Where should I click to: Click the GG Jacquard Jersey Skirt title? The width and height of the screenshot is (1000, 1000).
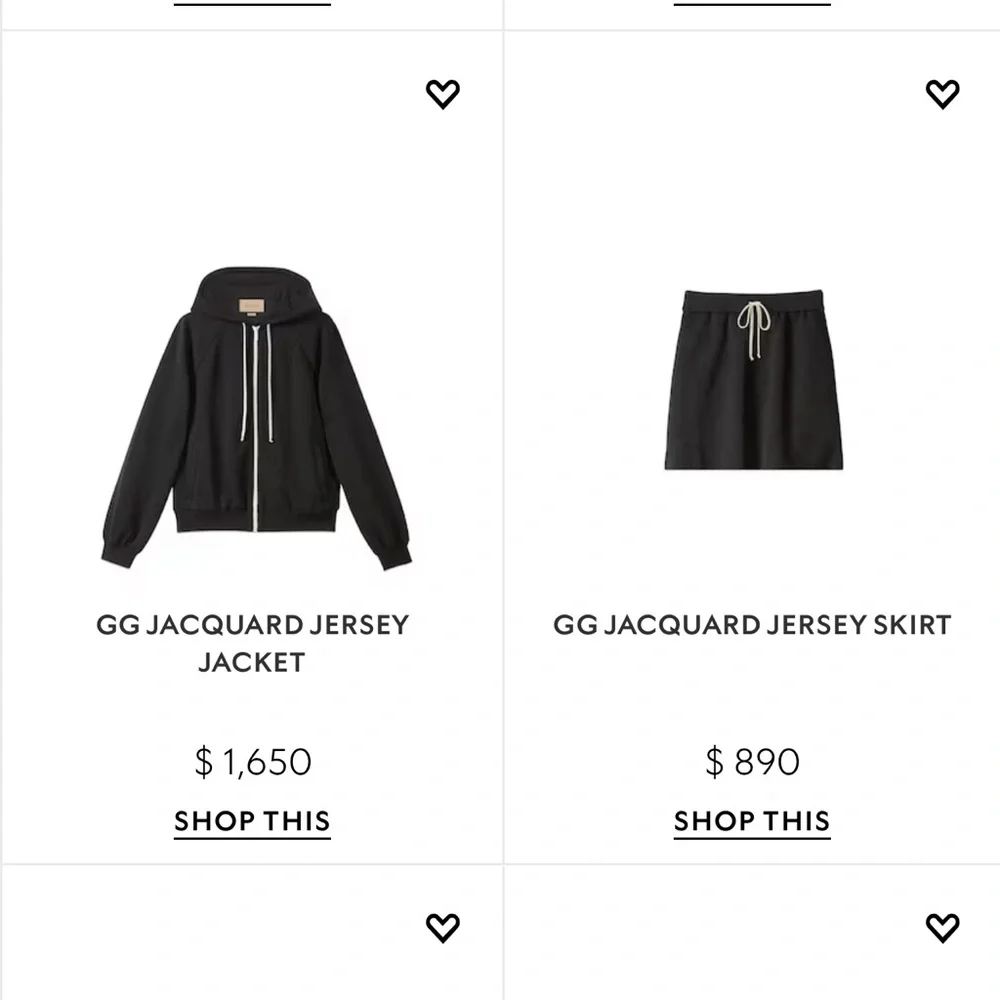click(x=752, y=625)
